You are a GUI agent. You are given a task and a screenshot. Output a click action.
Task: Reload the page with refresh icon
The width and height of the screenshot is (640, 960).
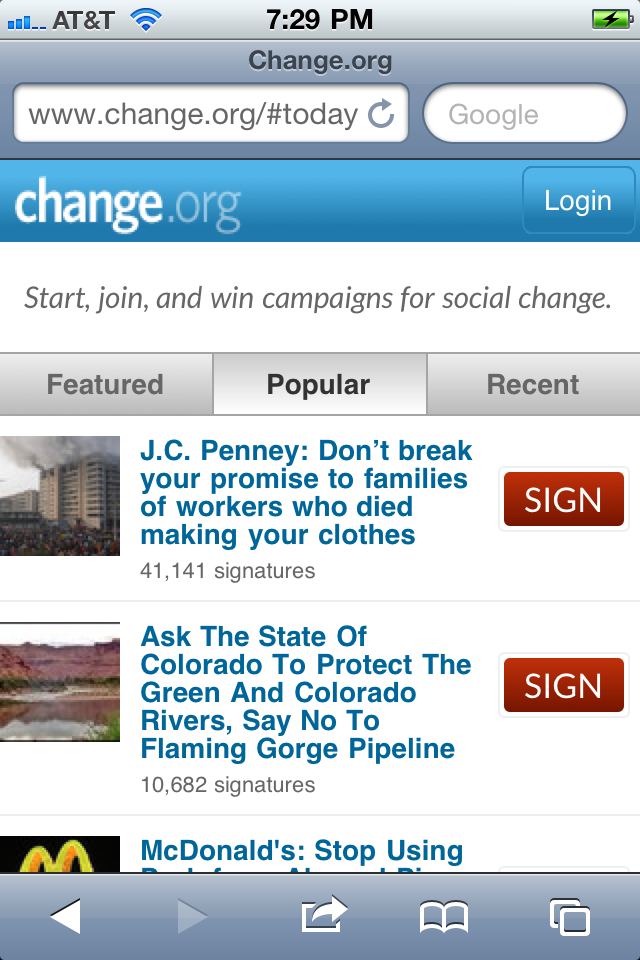[382, 115]
